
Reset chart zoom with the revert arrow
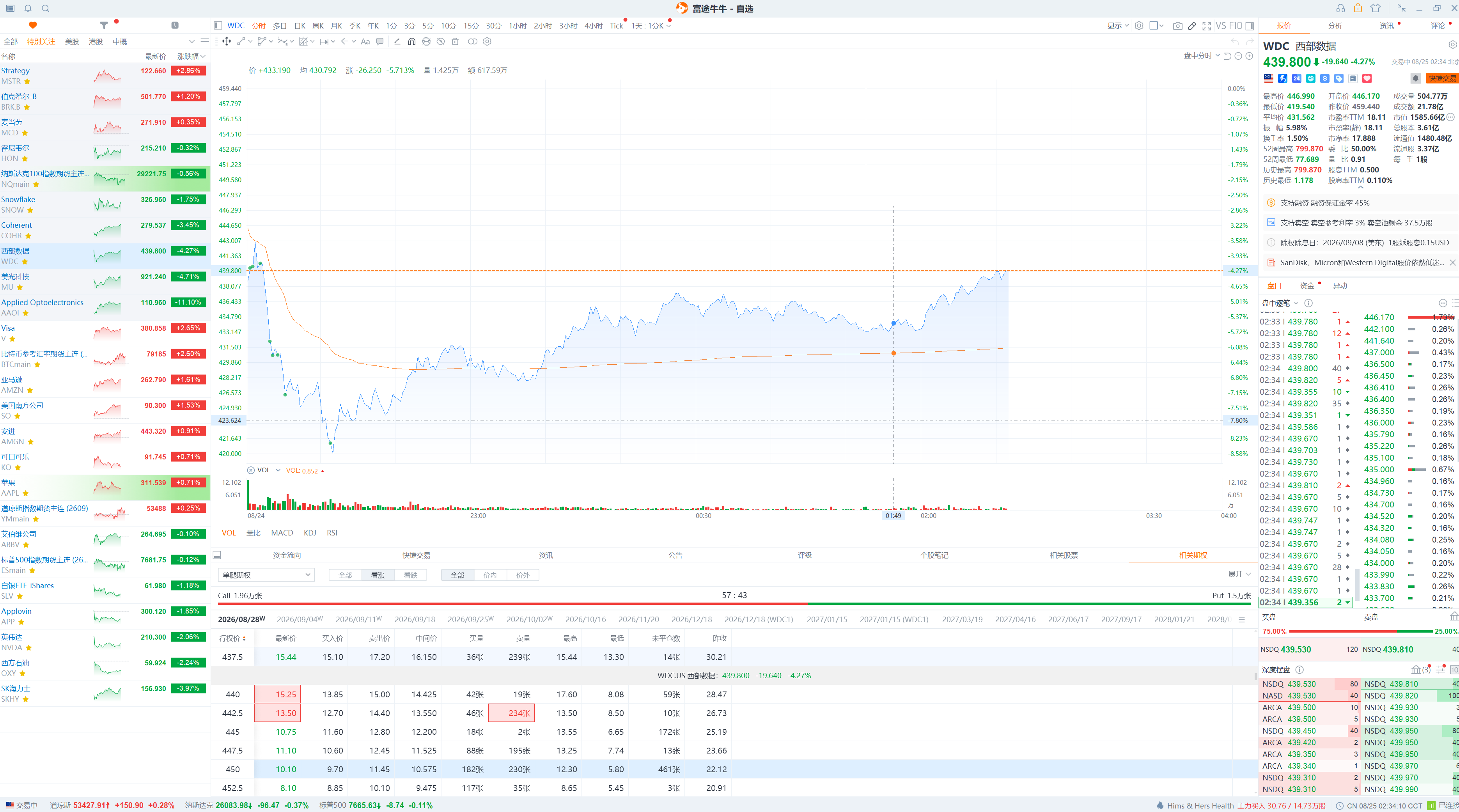1228,55
